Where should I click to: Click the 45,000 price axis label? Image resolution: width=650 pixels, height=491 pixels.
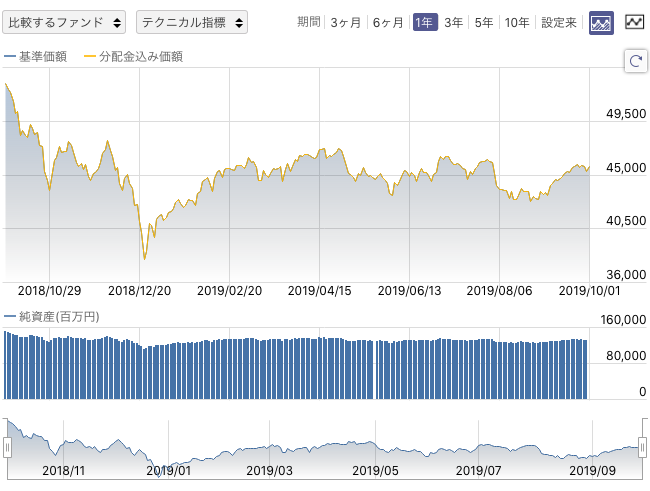point(626,168)
